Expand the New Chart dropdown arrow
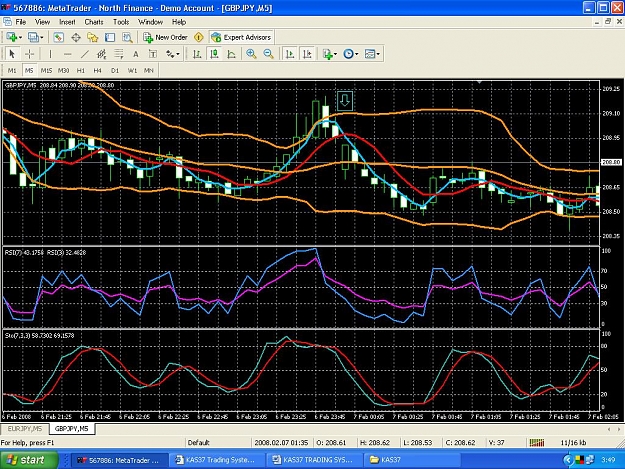The width and height of the screenshot is (625, 469). [20, 37]
